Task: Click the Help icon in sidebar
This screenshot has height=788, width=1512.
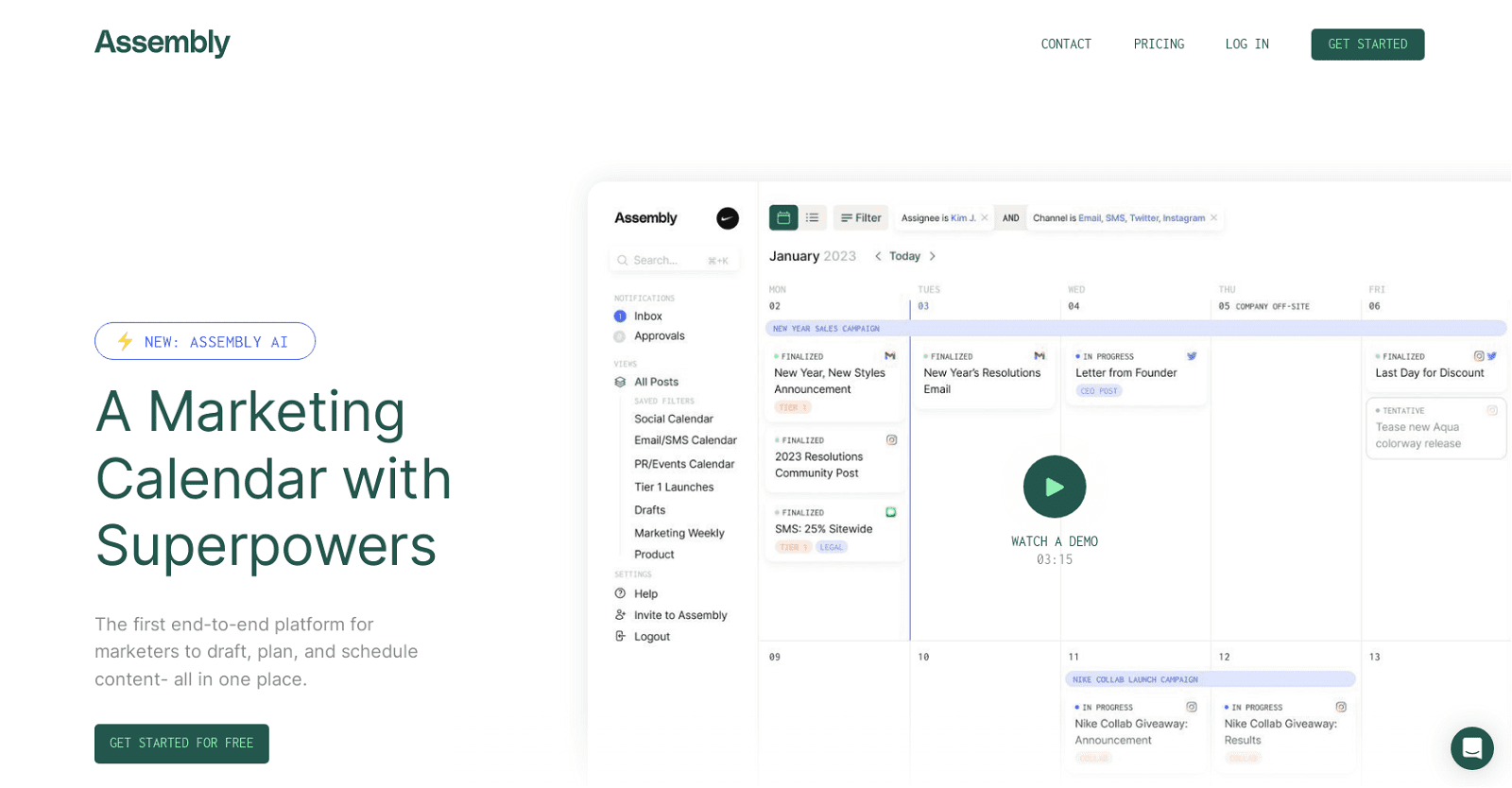Action: pyautogui.click(x=620, y=594)
